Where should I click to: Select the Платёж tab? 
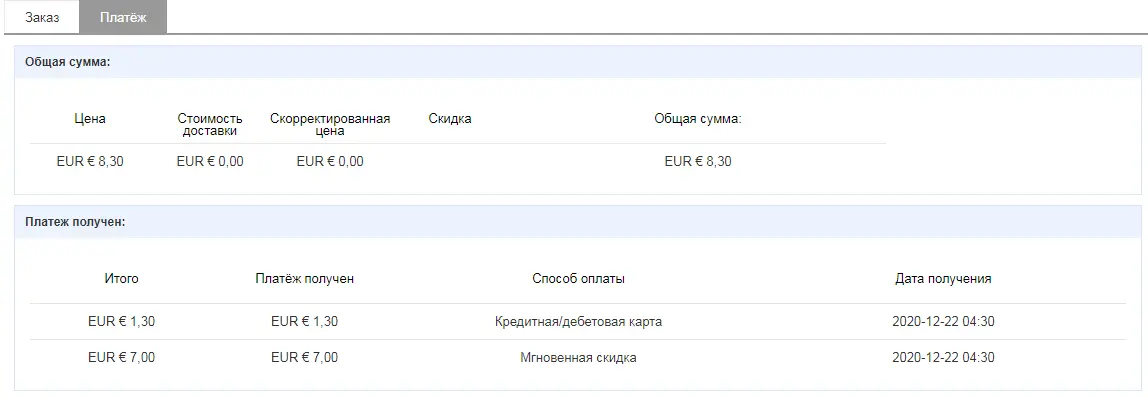pos(123,18)
